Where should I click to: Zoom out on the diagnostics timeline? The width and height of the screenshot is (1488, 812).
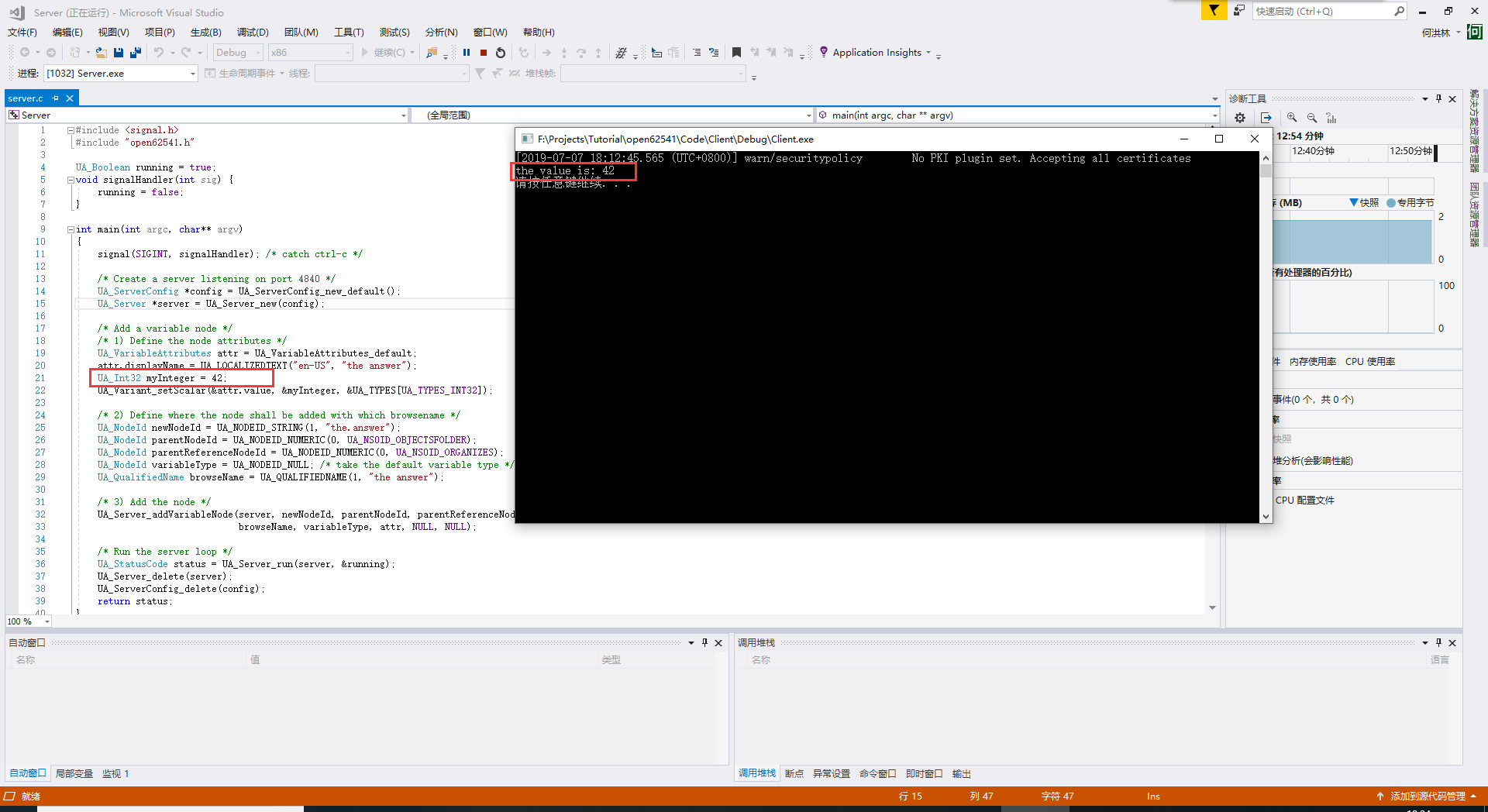click(x=1312, y=118)
